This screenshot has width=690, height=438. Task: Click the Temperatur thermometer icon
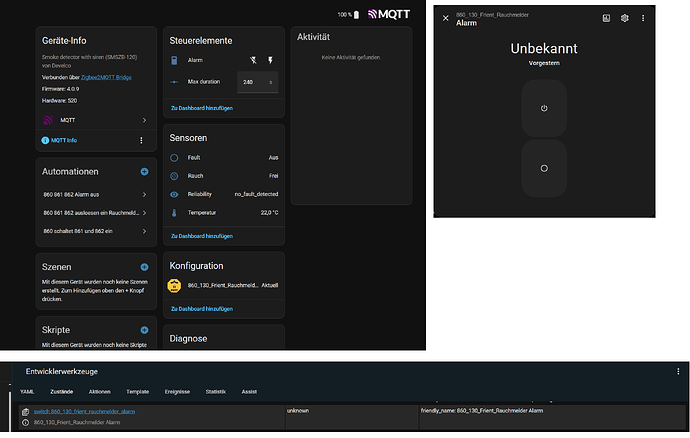tap(174, 213)
